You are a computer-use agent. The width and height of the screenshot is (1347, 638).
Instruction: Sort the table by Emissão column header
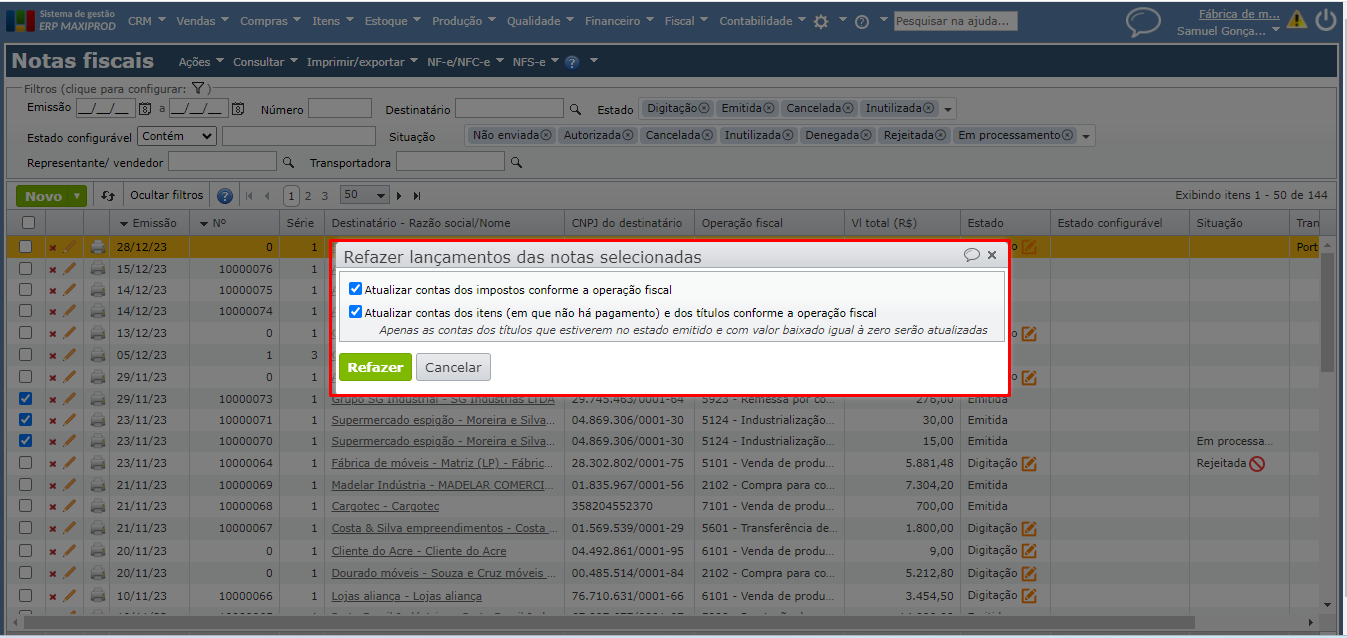(x=147, y=223)
